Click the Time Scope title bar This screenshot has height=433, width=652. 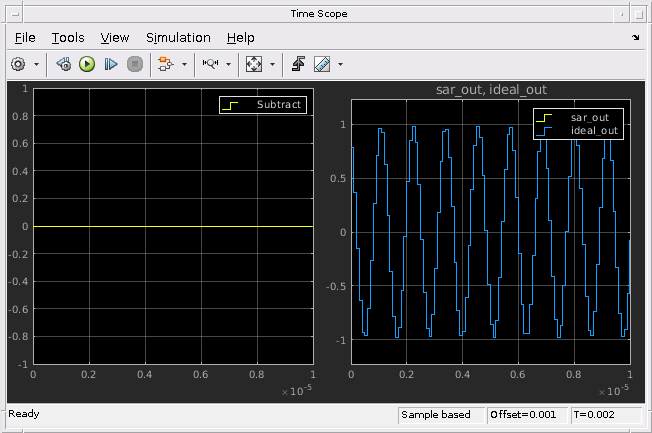(x=319, y=14)
